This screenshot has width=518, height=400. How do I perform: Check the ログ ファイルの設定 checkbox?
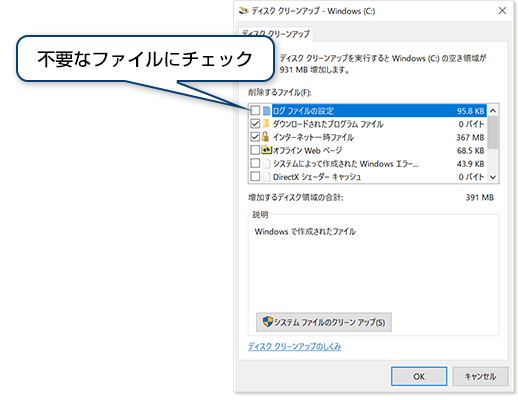click(255, 110)
